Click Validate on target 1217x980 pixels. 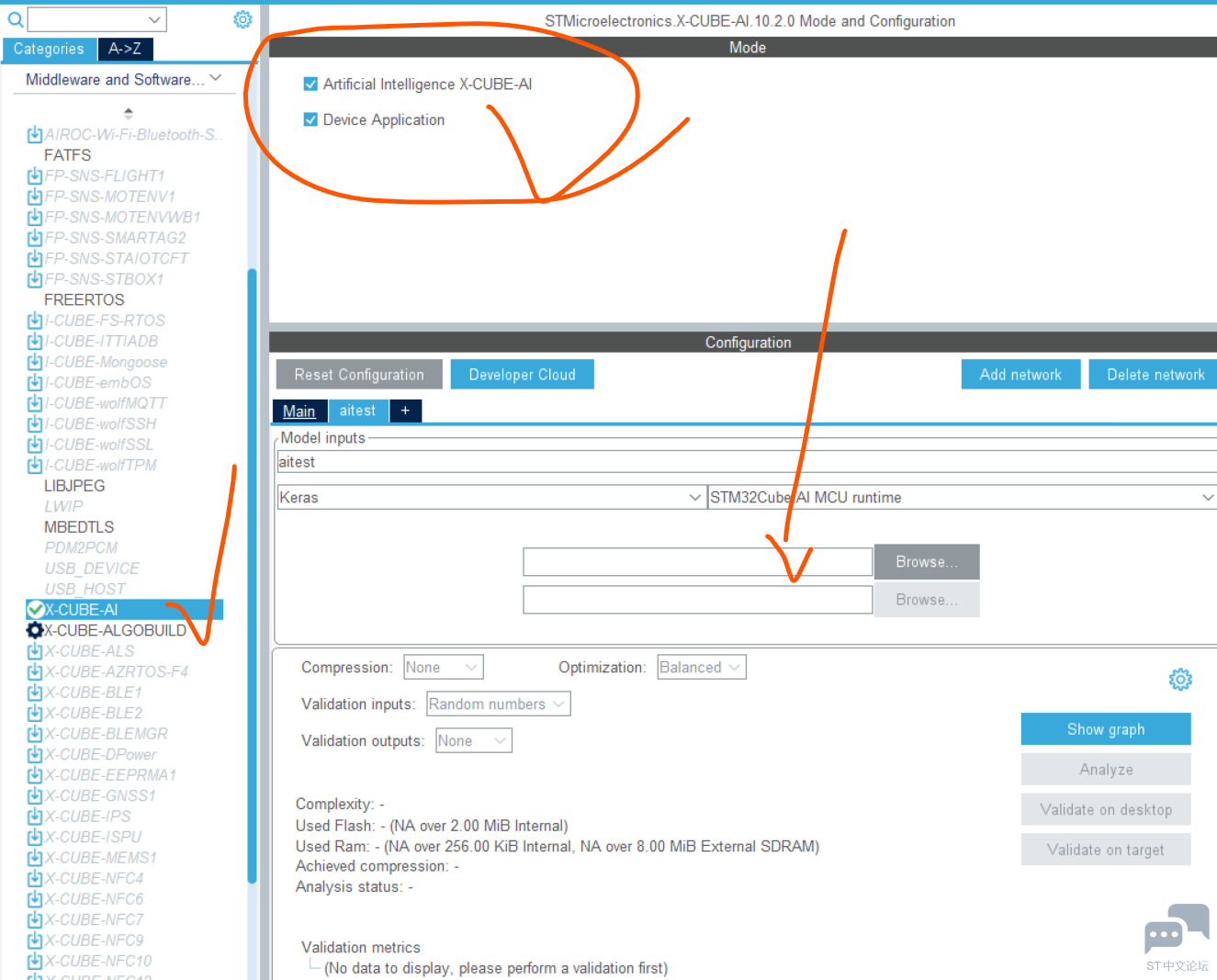(x=1106, y=850)
